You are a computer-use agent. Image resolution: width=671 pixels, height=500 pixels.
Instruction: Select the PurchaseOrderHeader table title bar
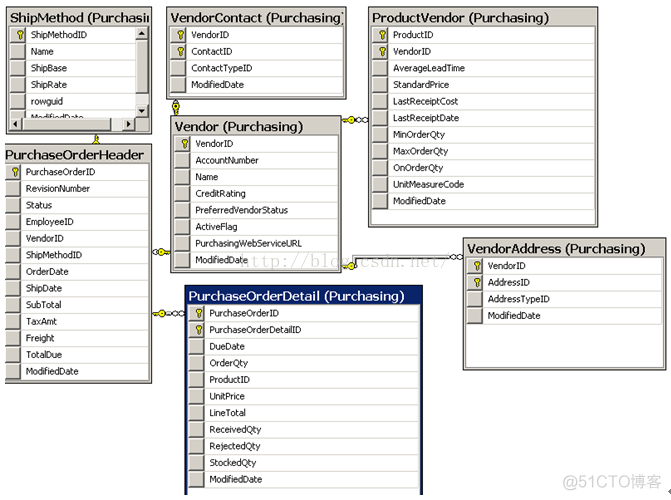pos(77,155)
